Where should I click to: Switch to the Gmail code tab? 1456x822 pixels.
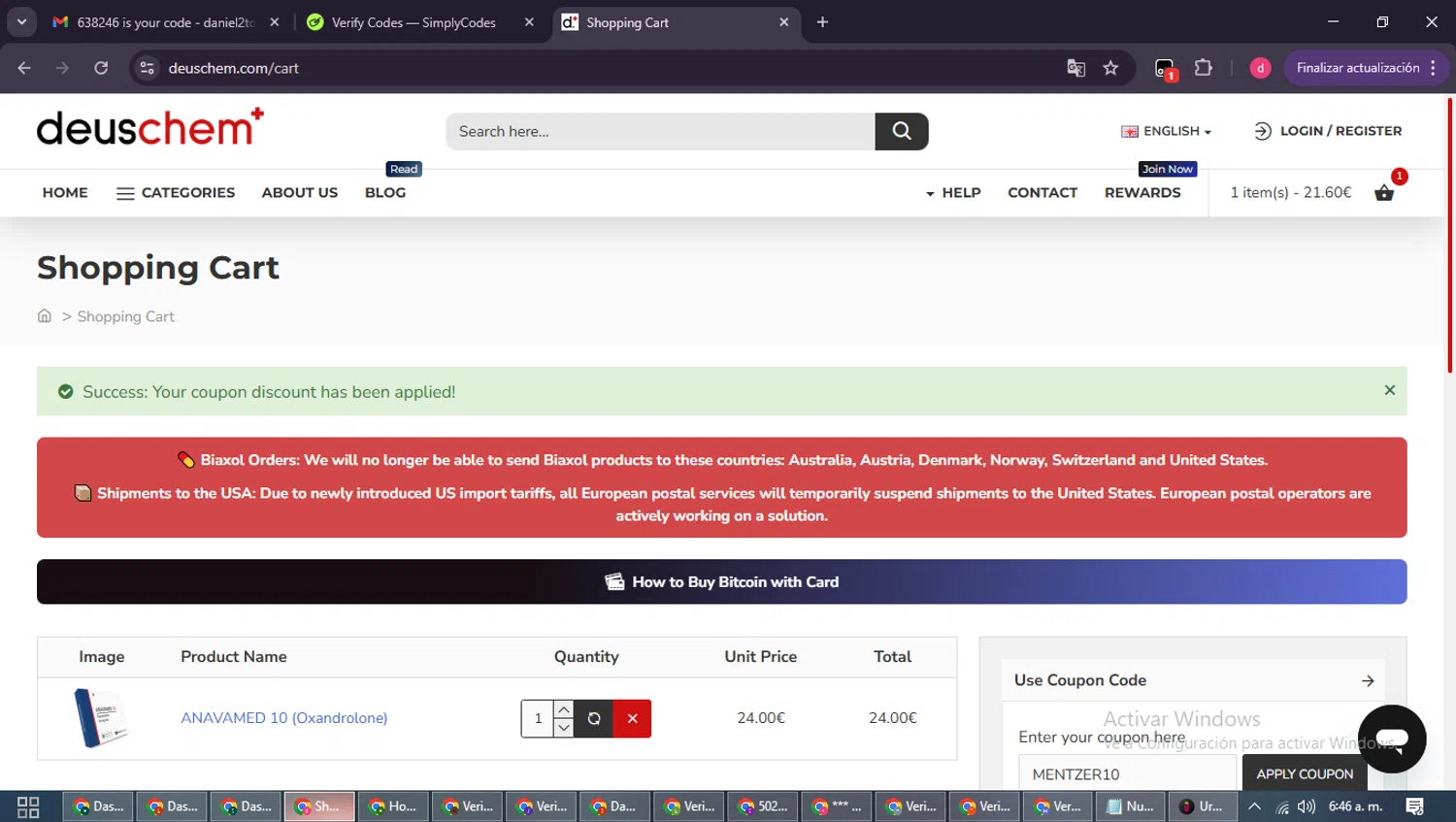click(166, 22)
